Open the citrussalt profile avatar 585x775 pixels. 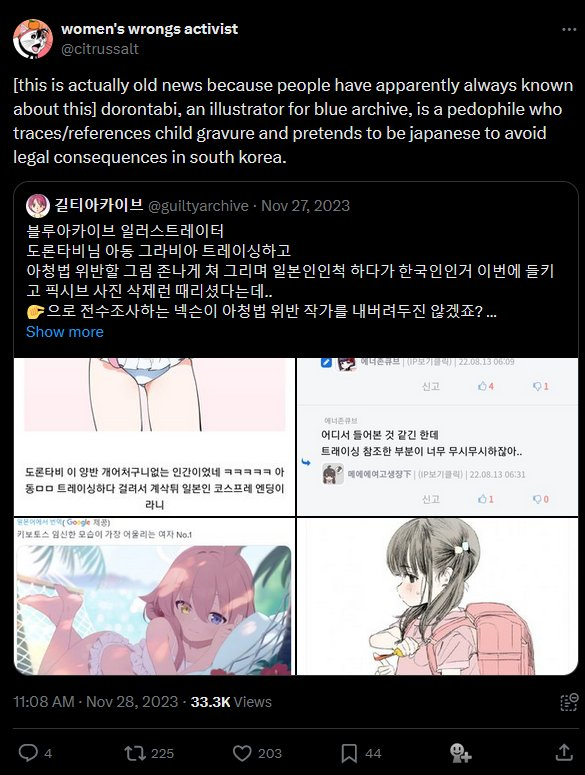[33, 39]
